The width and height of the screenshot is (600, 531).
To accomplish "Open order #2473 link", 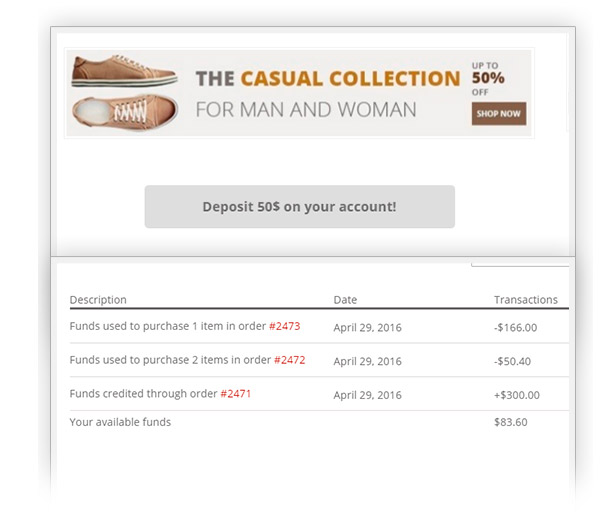I will (x=284, y=326).
